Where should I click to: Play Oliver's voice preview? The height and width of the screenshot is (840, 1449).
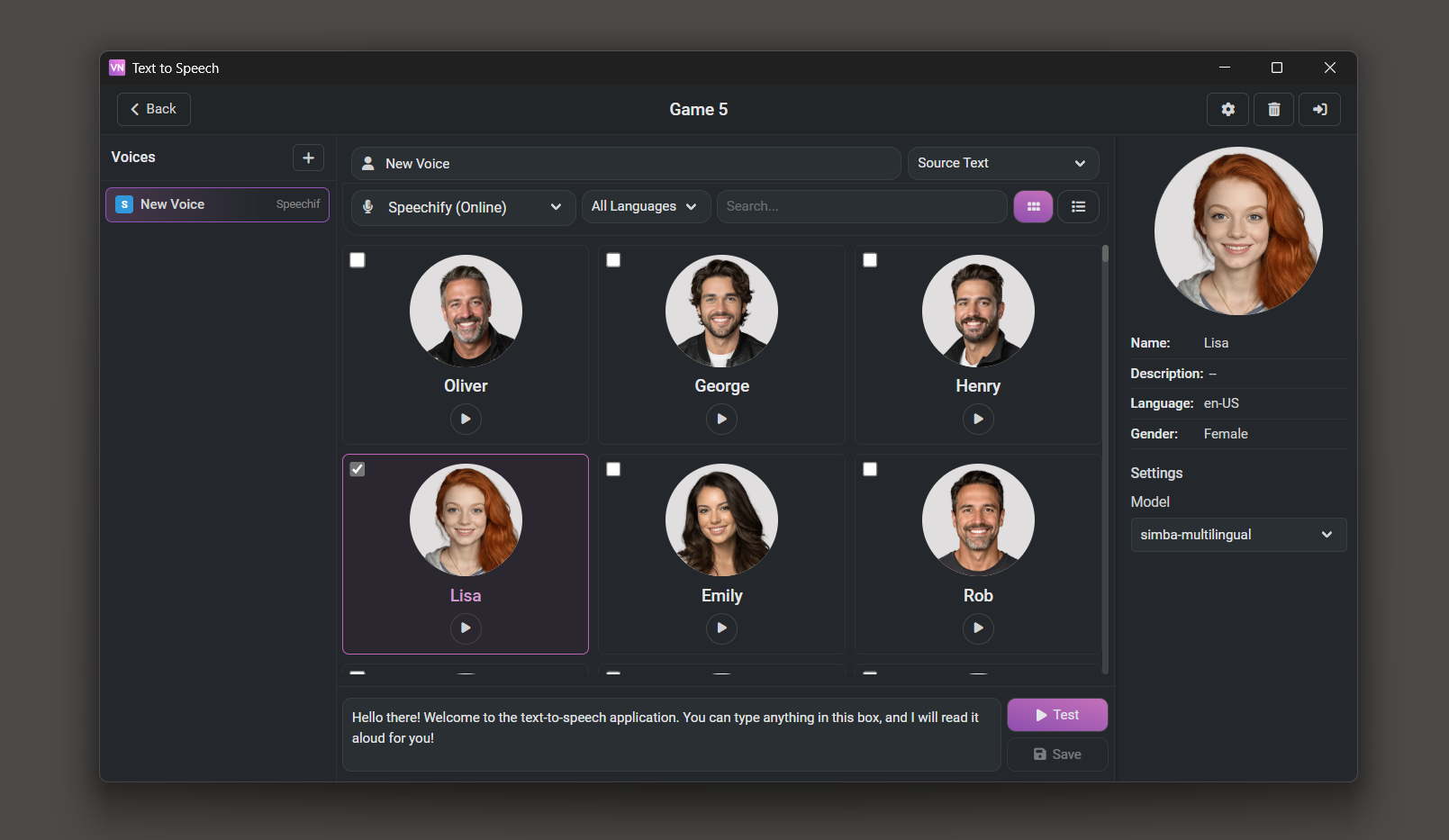466,419
